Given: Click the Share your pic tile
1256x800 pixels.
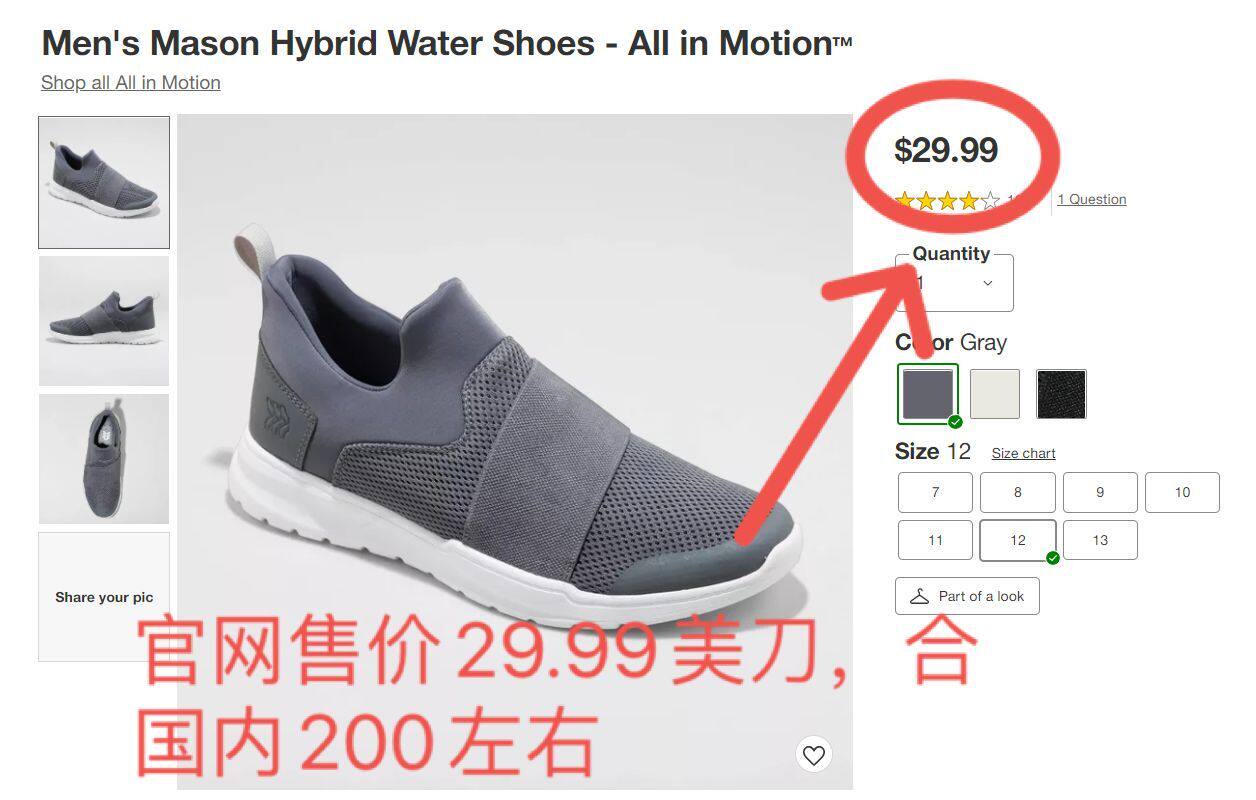Looking at the screenshot, I should (104, 597).
